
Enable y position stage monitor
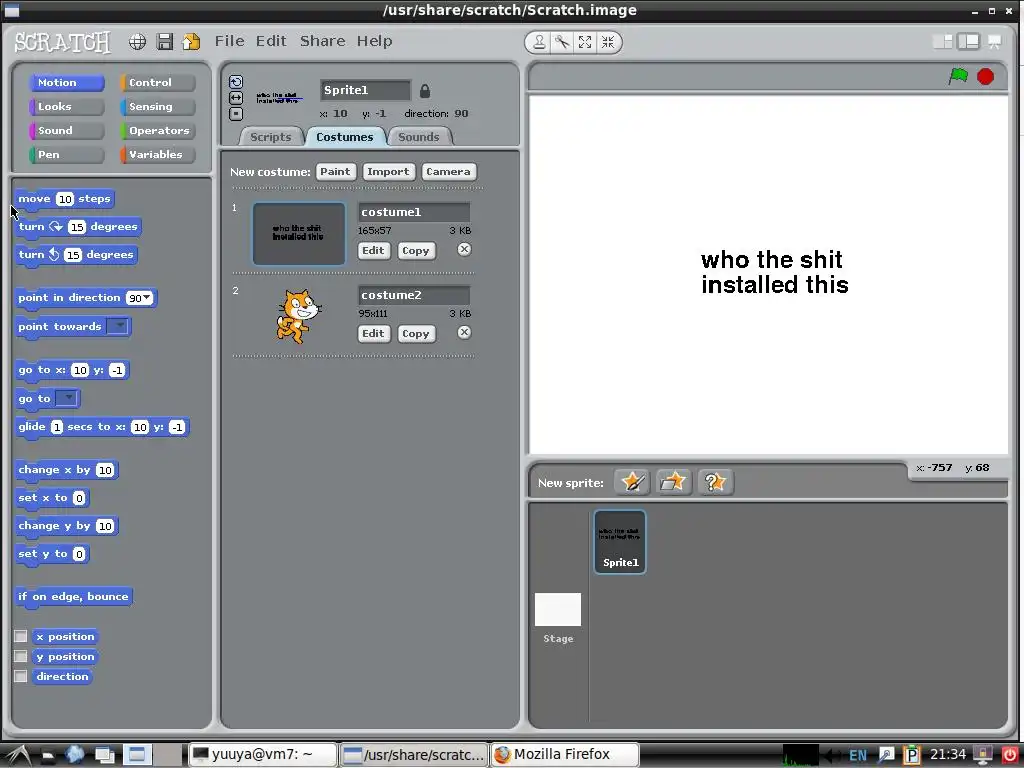click(x=21, y=656)
